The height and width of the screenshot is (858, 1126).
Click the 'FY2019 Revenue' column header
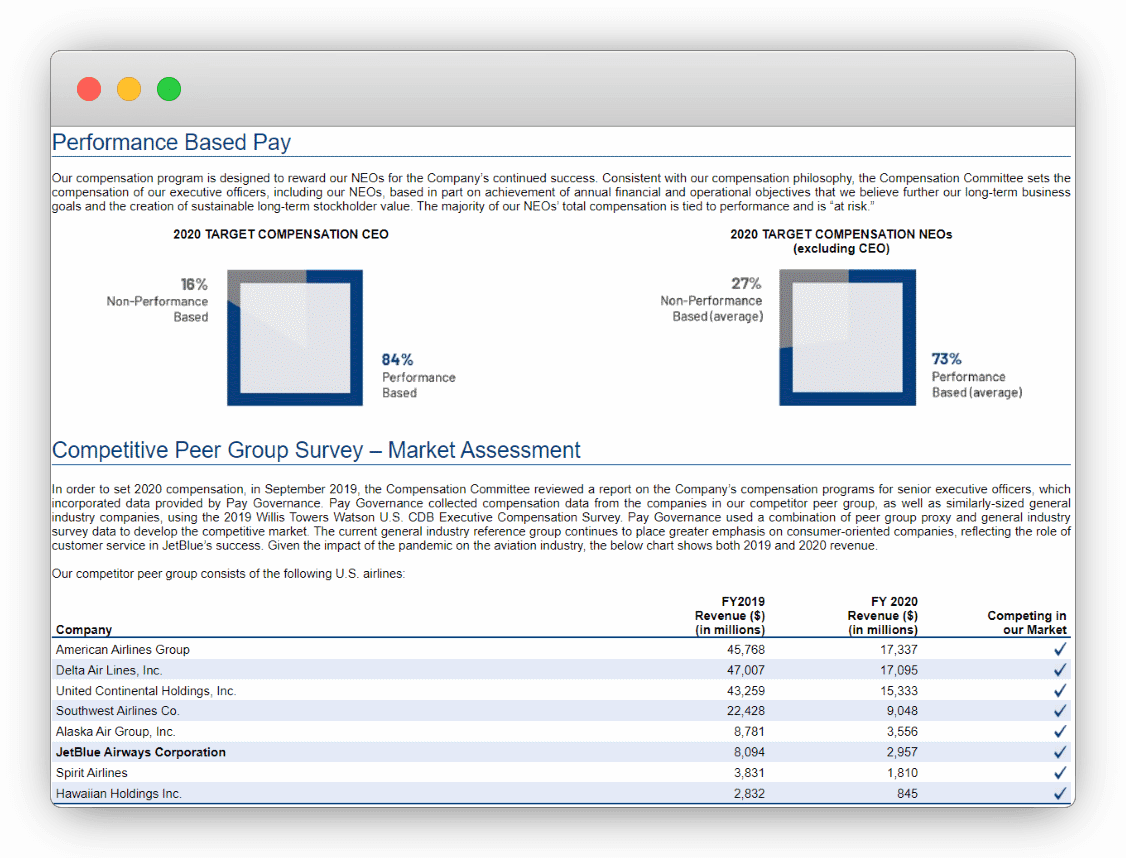pyautogui.click(x=730, y=615)
